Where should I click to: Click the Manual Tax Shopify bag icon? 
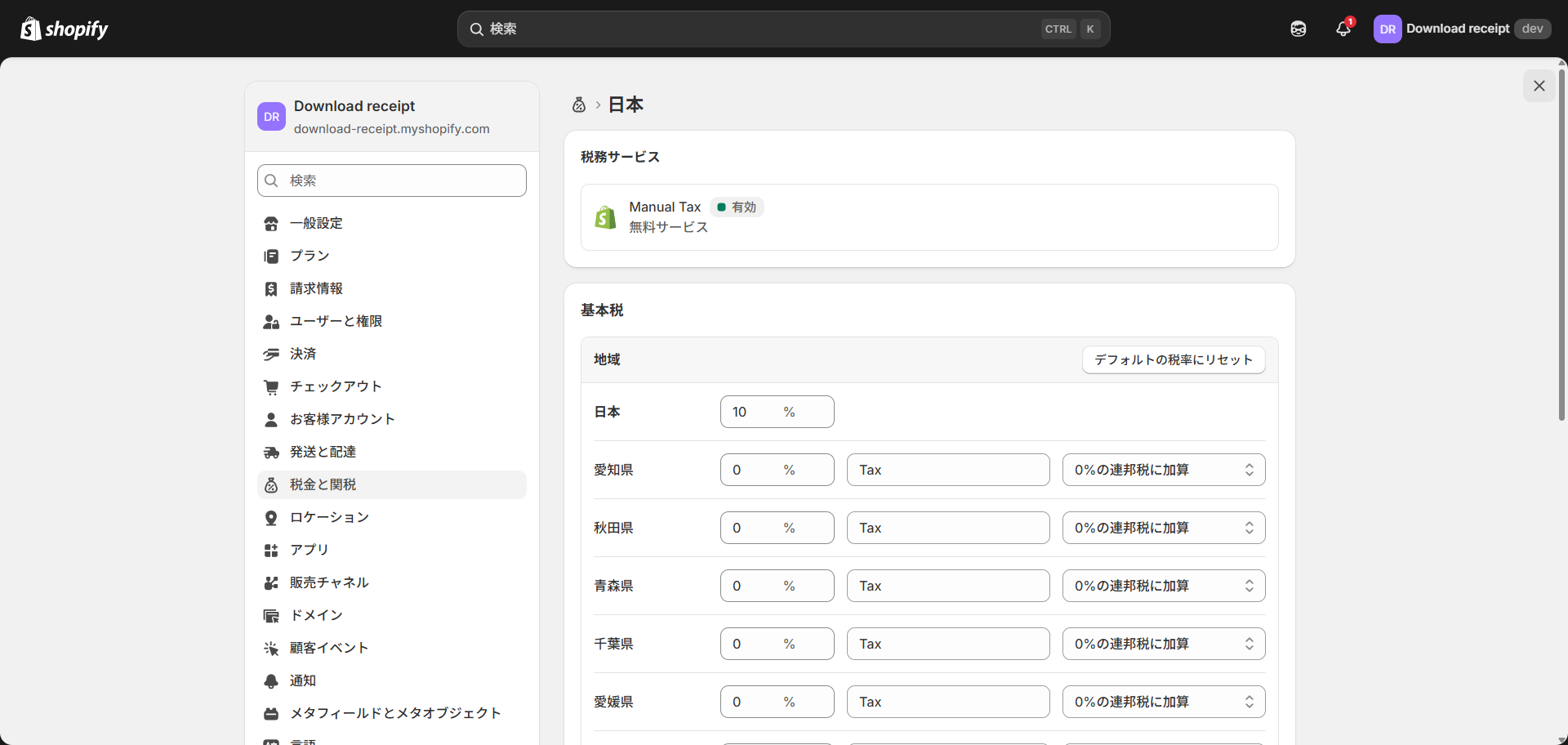point(605,217)
